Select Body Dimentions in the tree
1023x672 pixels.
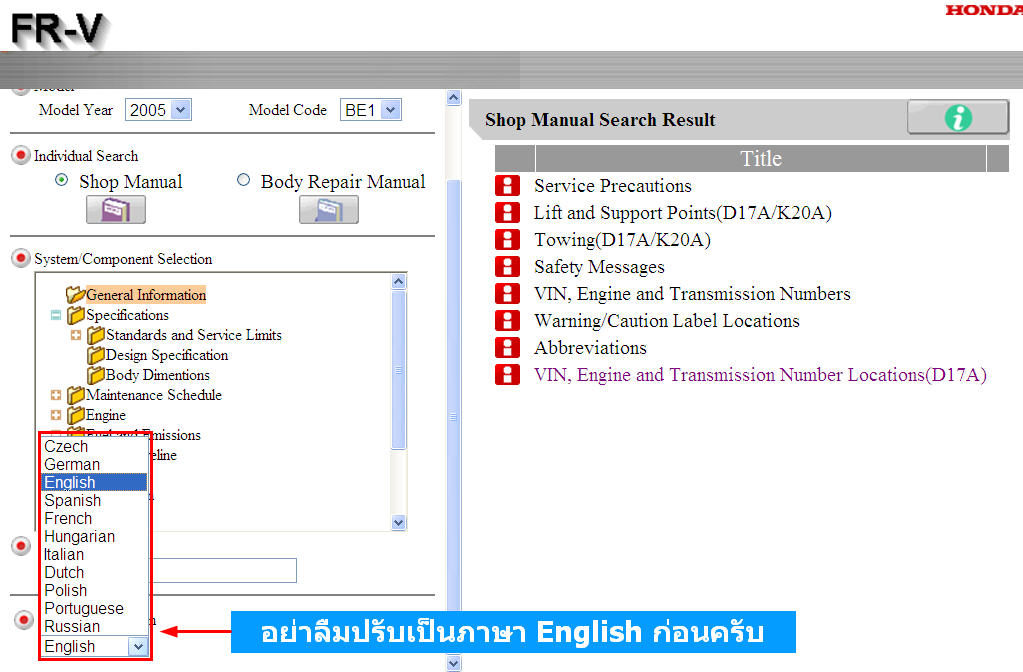pyautogui.click(x=158, y=375)
